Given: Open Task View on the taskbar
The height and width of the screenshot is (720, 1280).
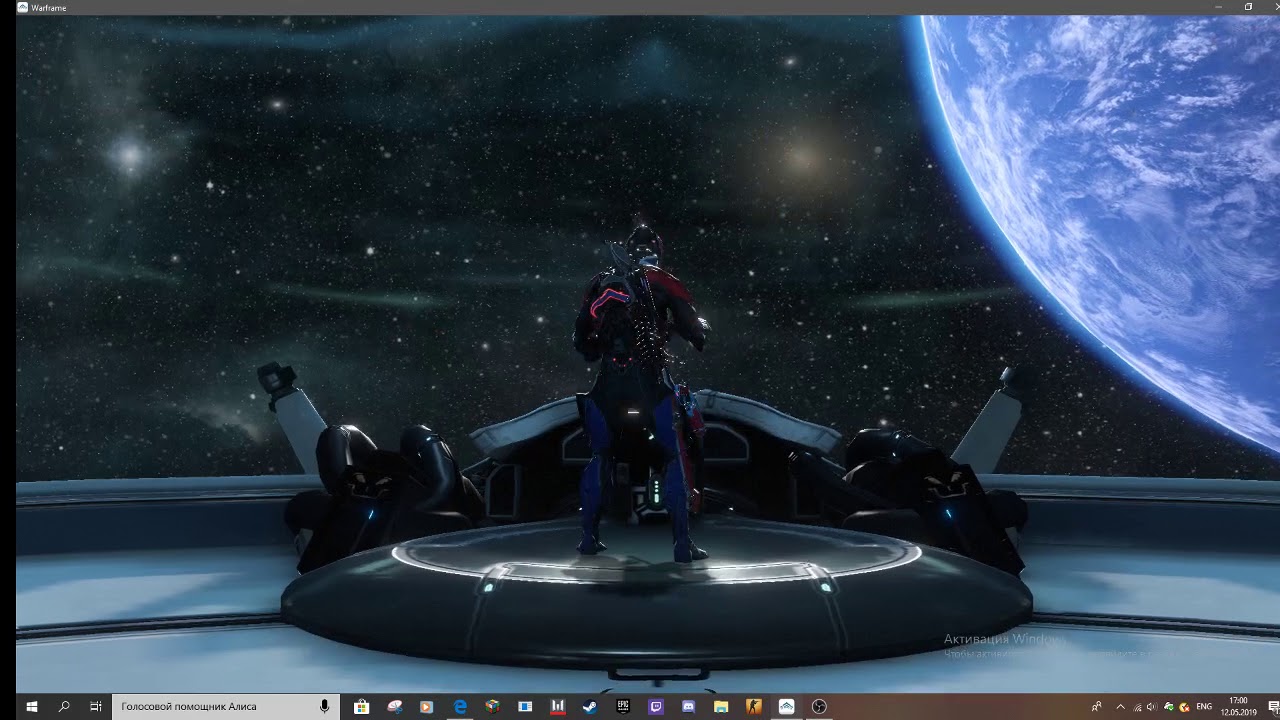Looking at the screenshot, I should tap(96, 706).
